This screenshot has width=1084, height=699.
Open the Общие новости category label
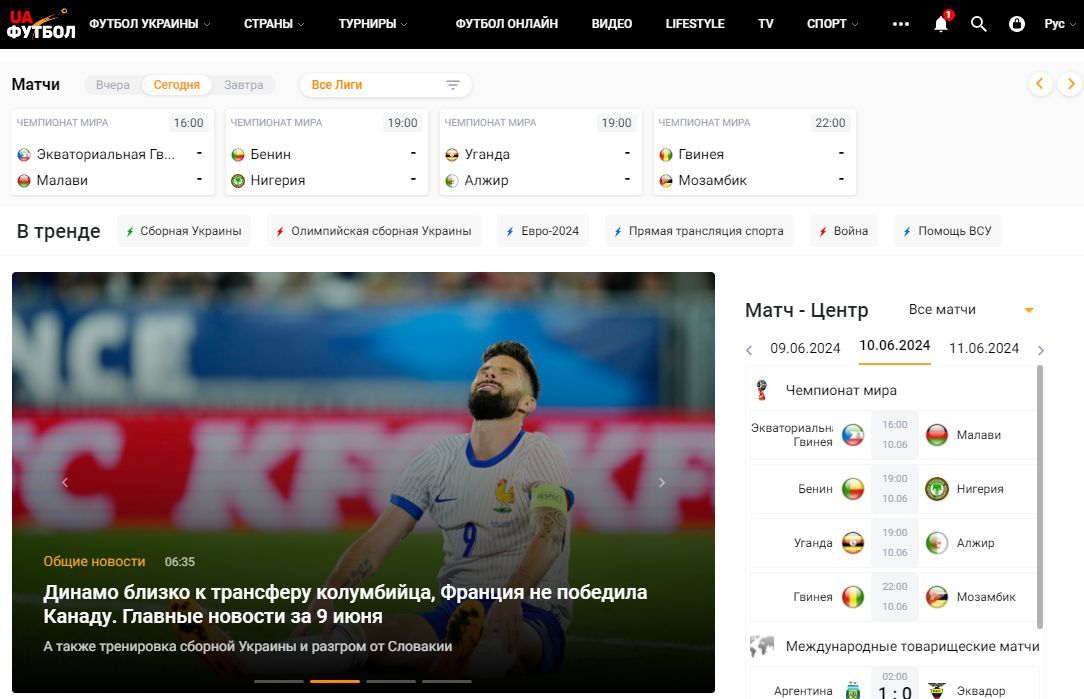94,561
